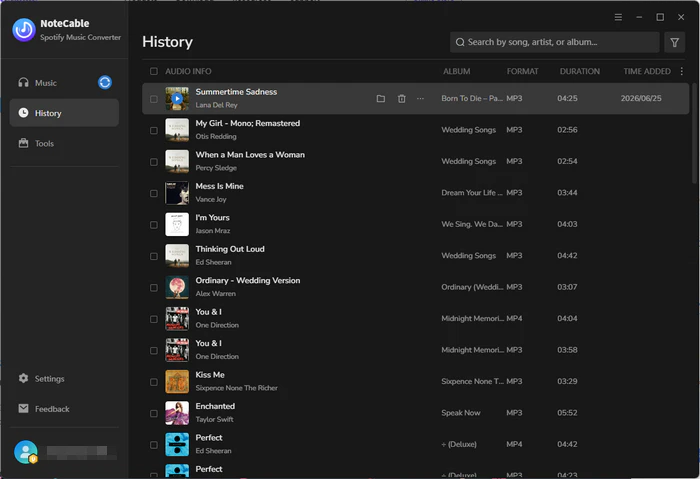Toggle the select-all checkbox in header
The height and width of the screenshot is (479, 700).
pos(154,71)
